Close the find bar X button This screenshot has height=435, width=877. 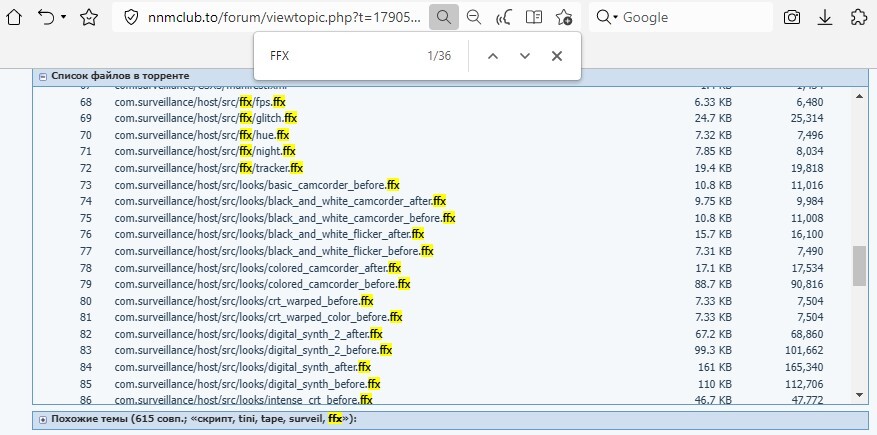click(557, 56)
